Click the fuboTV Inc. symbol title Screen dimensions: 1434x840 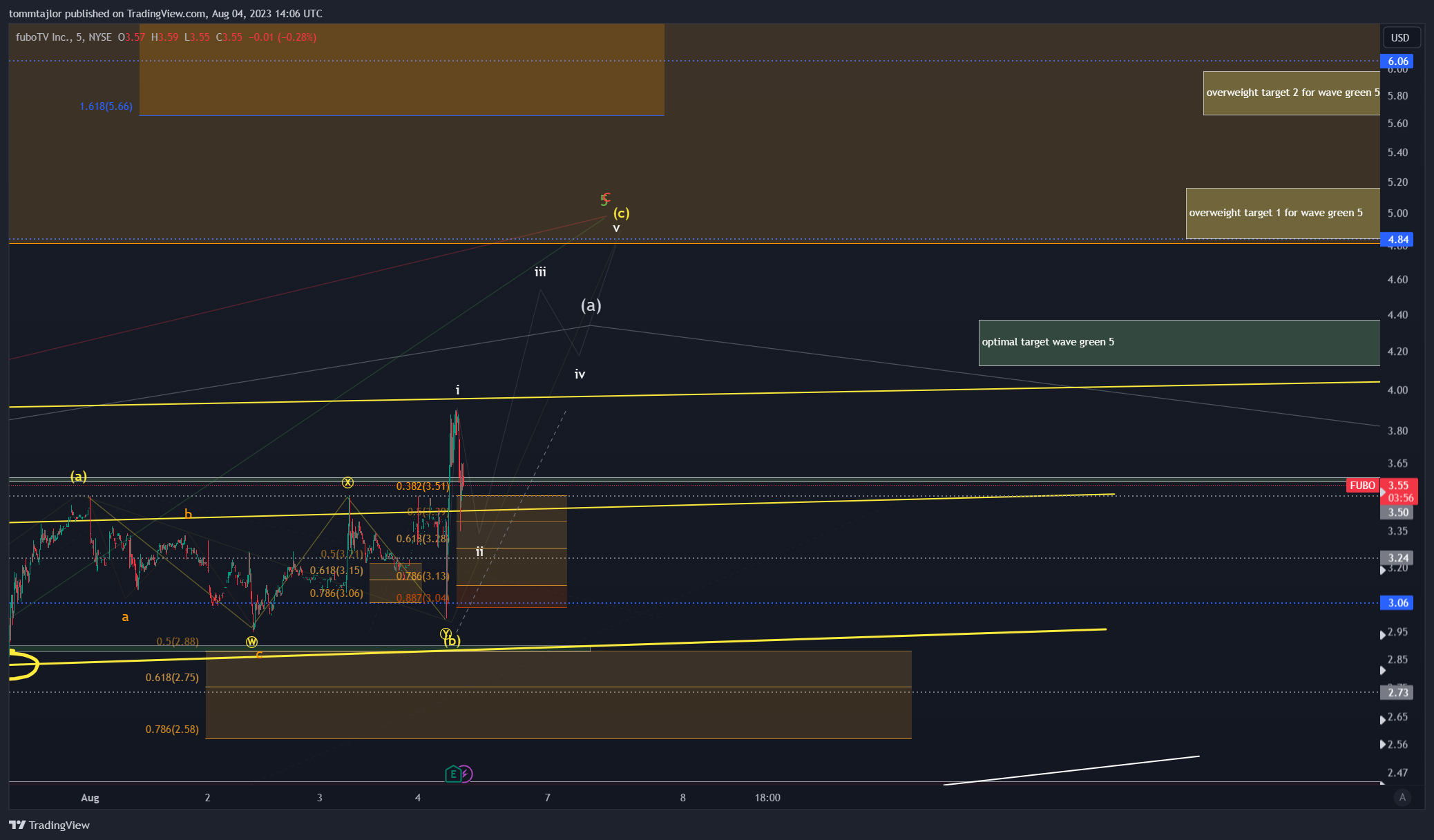click(43, 37)
